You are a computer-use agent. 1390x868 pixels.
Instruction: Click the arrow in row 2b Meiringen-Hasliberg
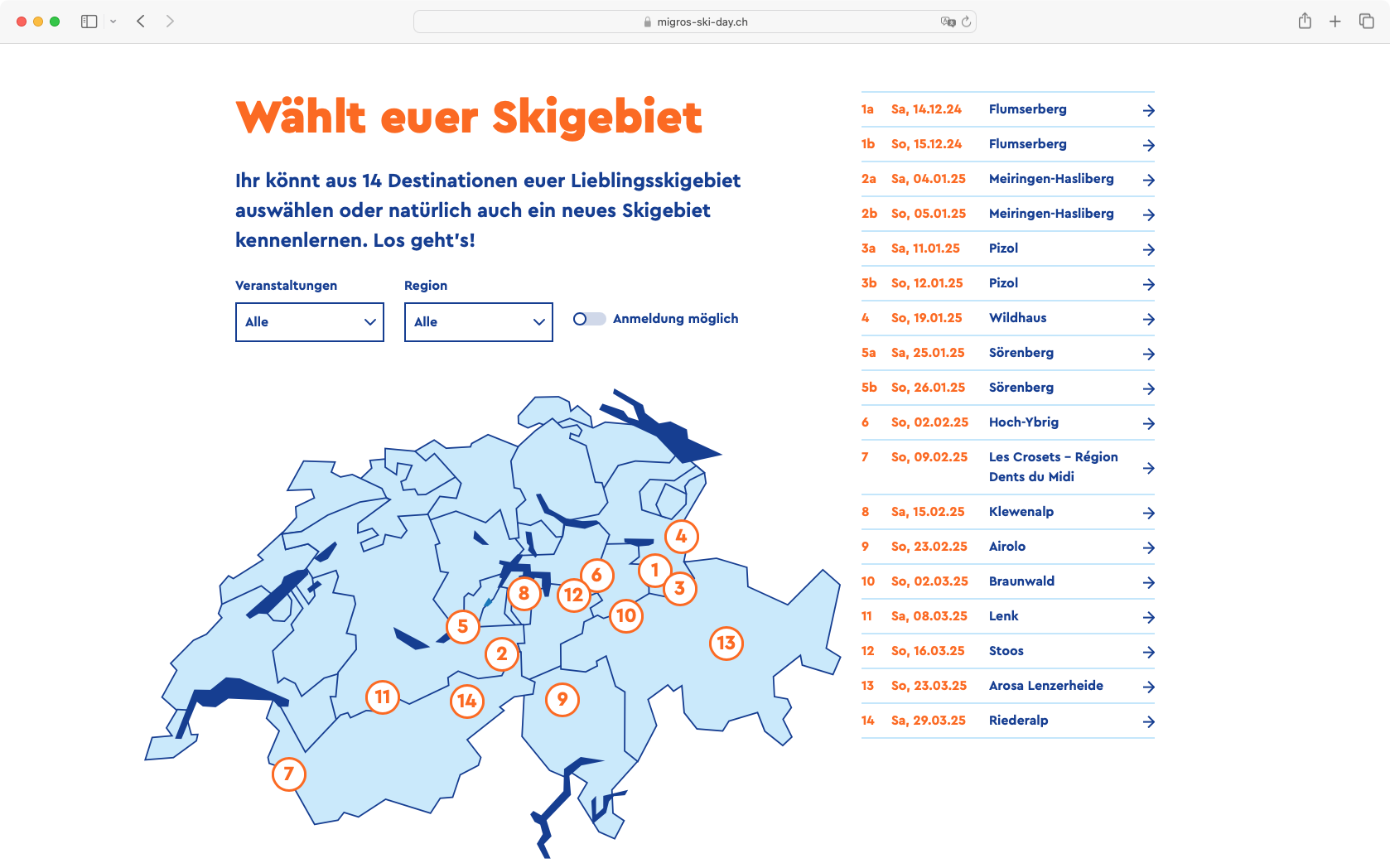click(x=1148, y=215)
